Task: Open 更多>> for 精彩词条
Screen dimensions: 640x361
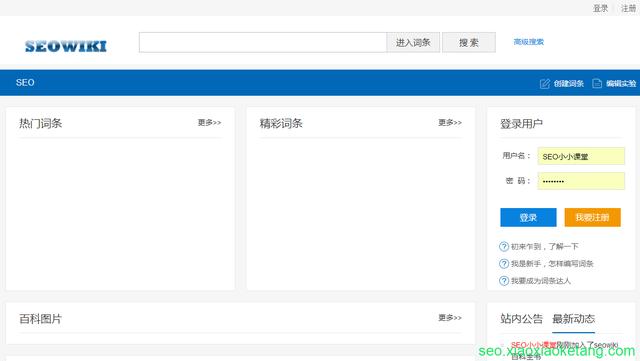Action: click(450, 123)
